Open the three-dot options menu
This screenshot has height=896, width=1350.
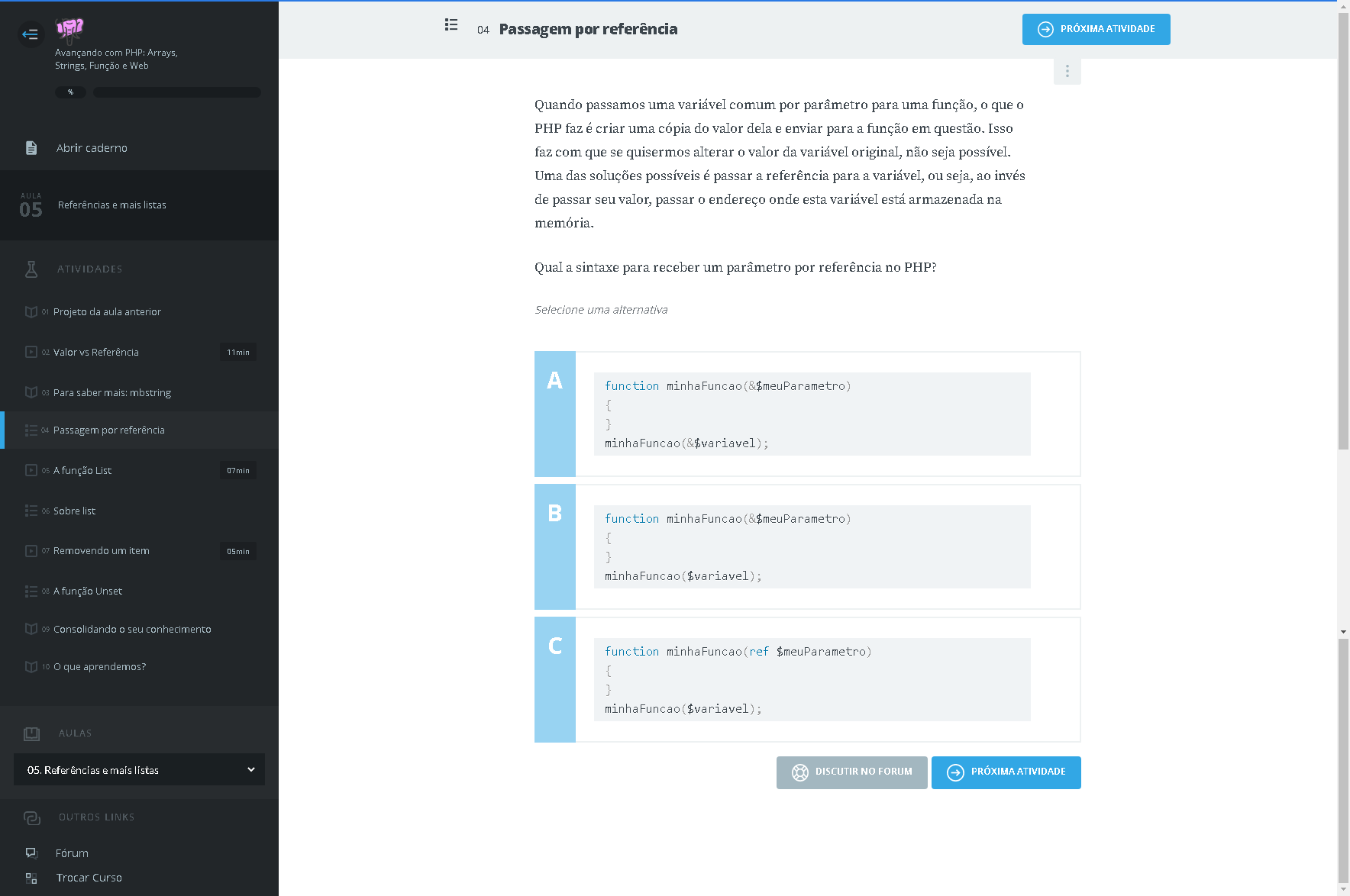click(x=1067, y=71)
